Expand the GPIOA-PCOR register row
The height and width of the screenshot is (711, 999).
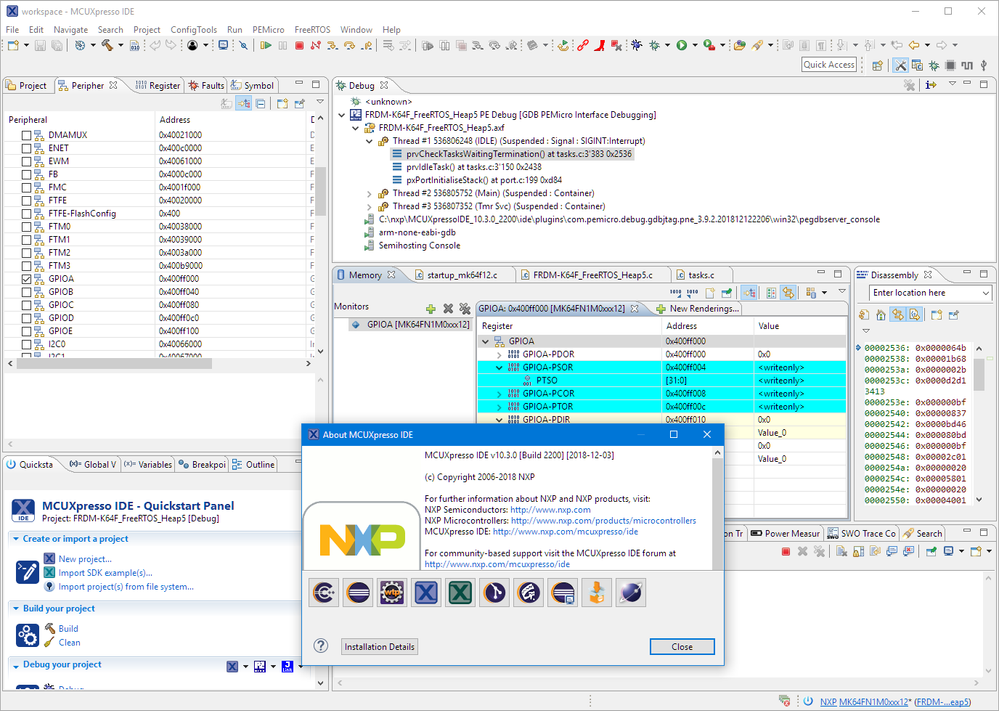coord(500,394)
